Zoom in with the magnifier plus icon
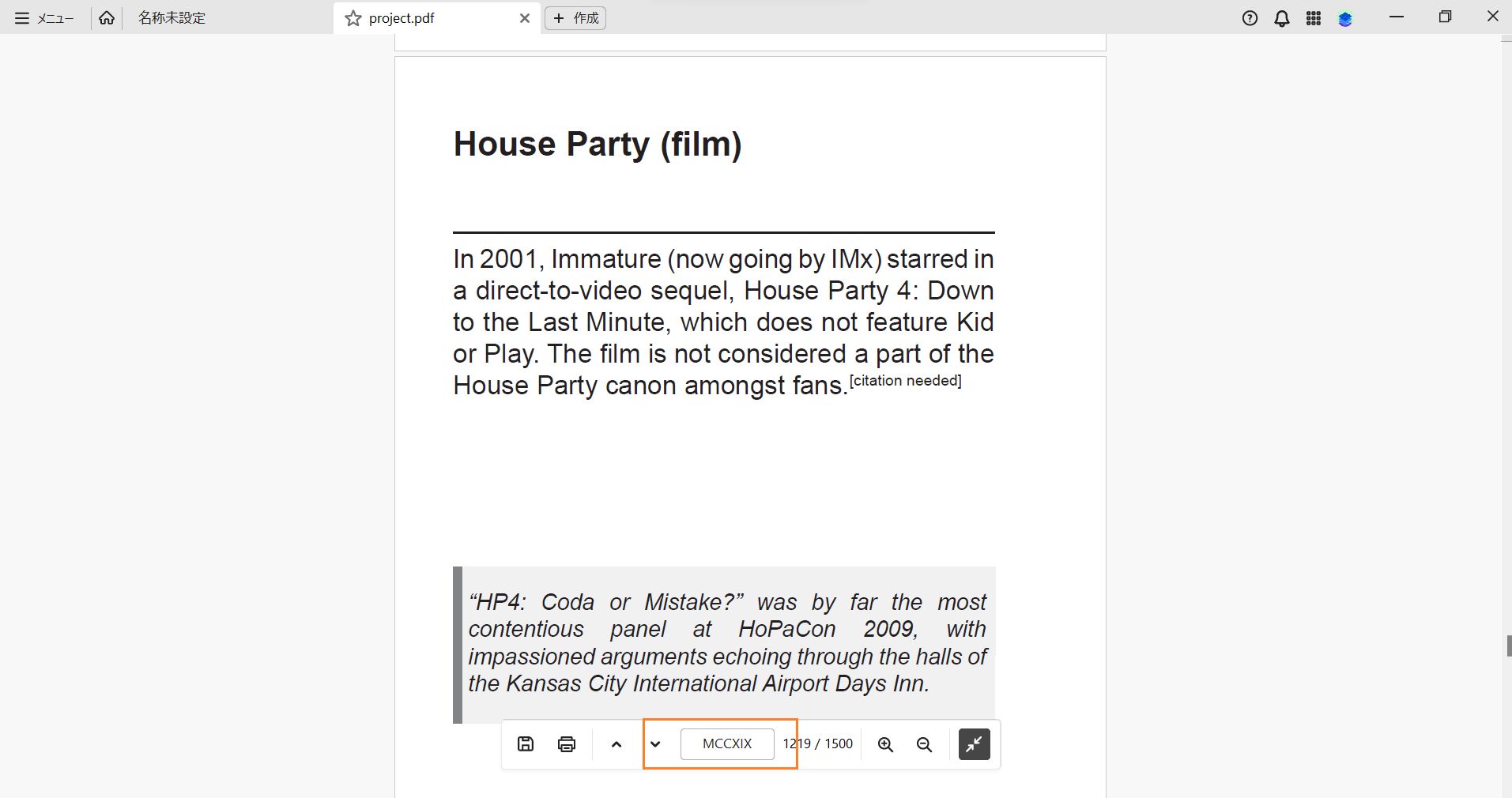 point(885,744)
